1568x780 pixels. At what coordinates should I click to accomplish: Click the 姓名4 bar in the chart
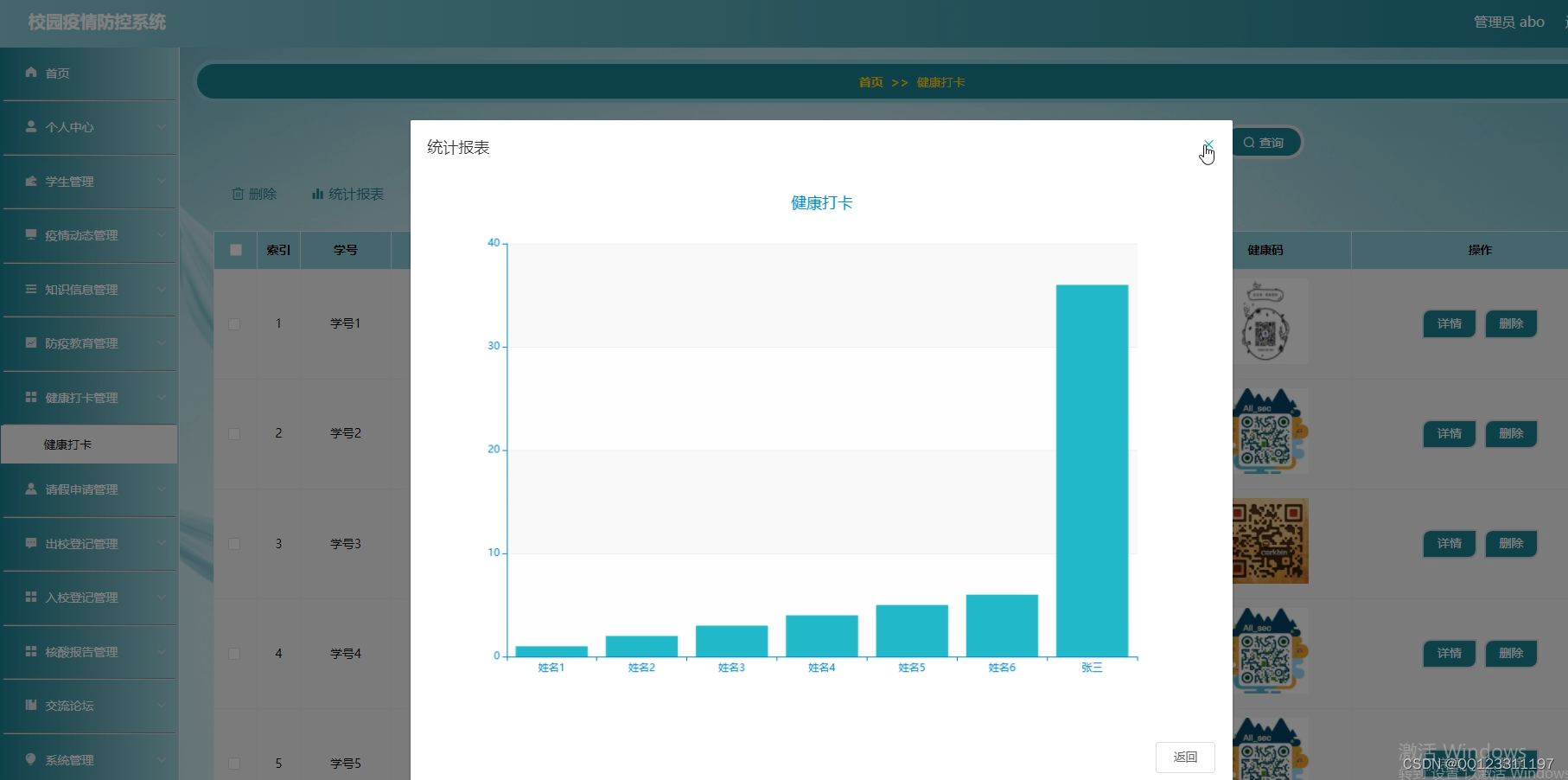tap(822, 636)
